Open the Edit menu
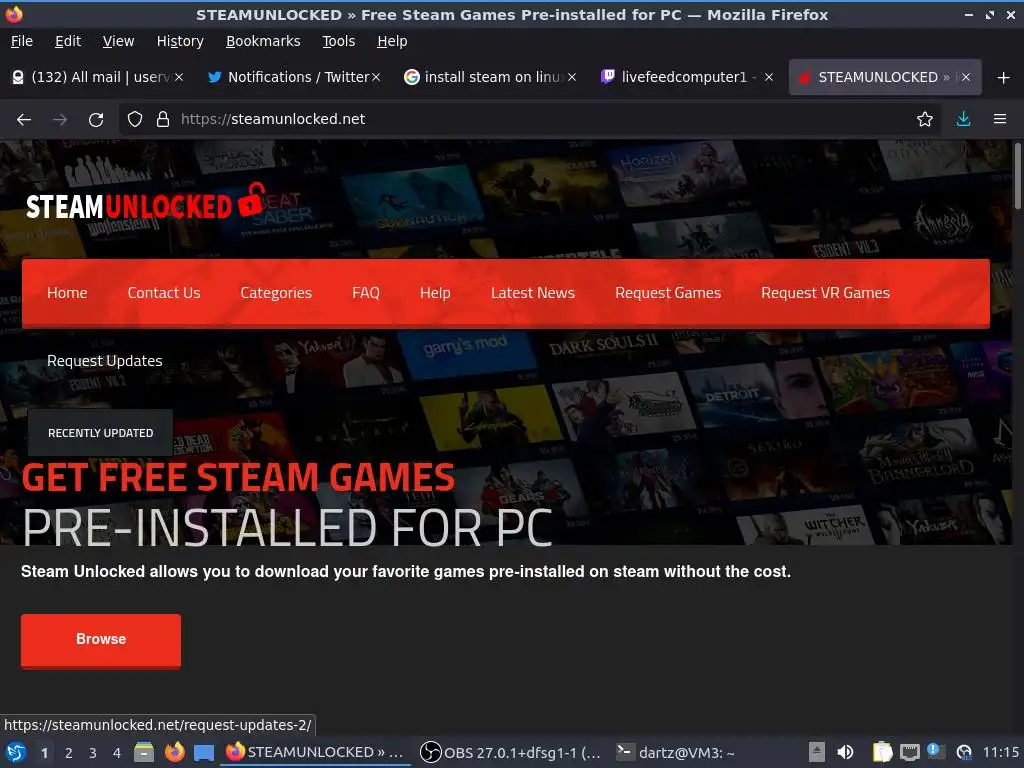The height and width of the screenshot is (768, 1024). click(x=68, y=41)
